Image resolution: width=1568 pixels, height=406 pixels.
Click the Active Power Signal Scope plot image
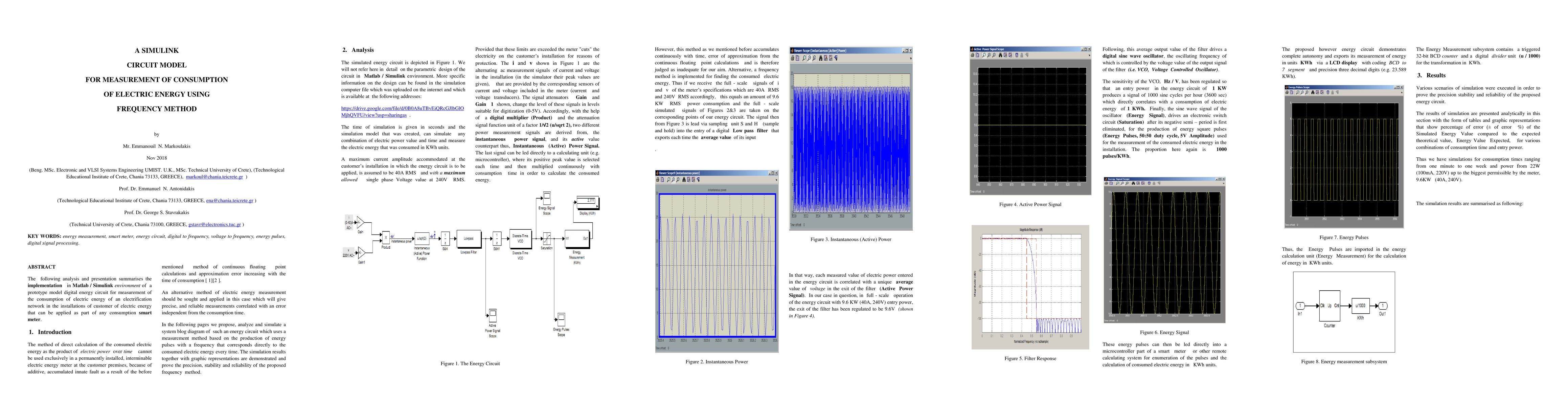click(x=1030, y=120)
